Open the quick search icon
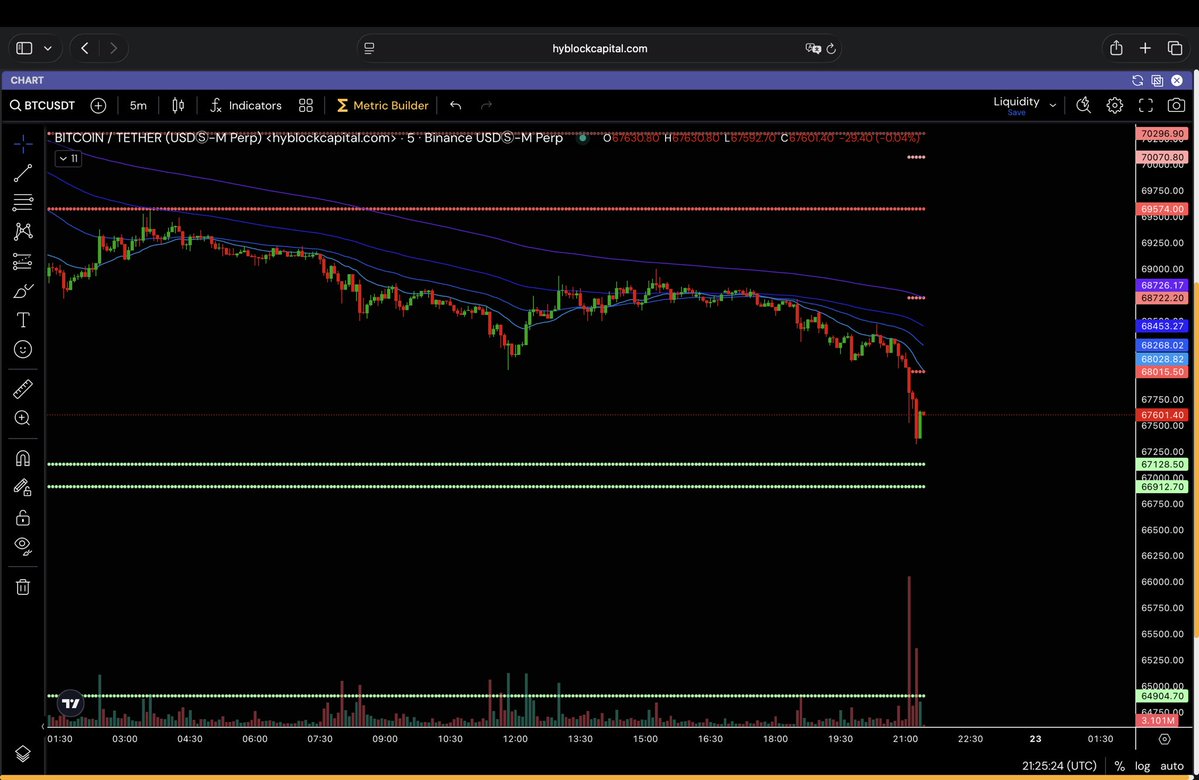The image size is (1199, 780). pyautogui.click(x=1084, y=106)
